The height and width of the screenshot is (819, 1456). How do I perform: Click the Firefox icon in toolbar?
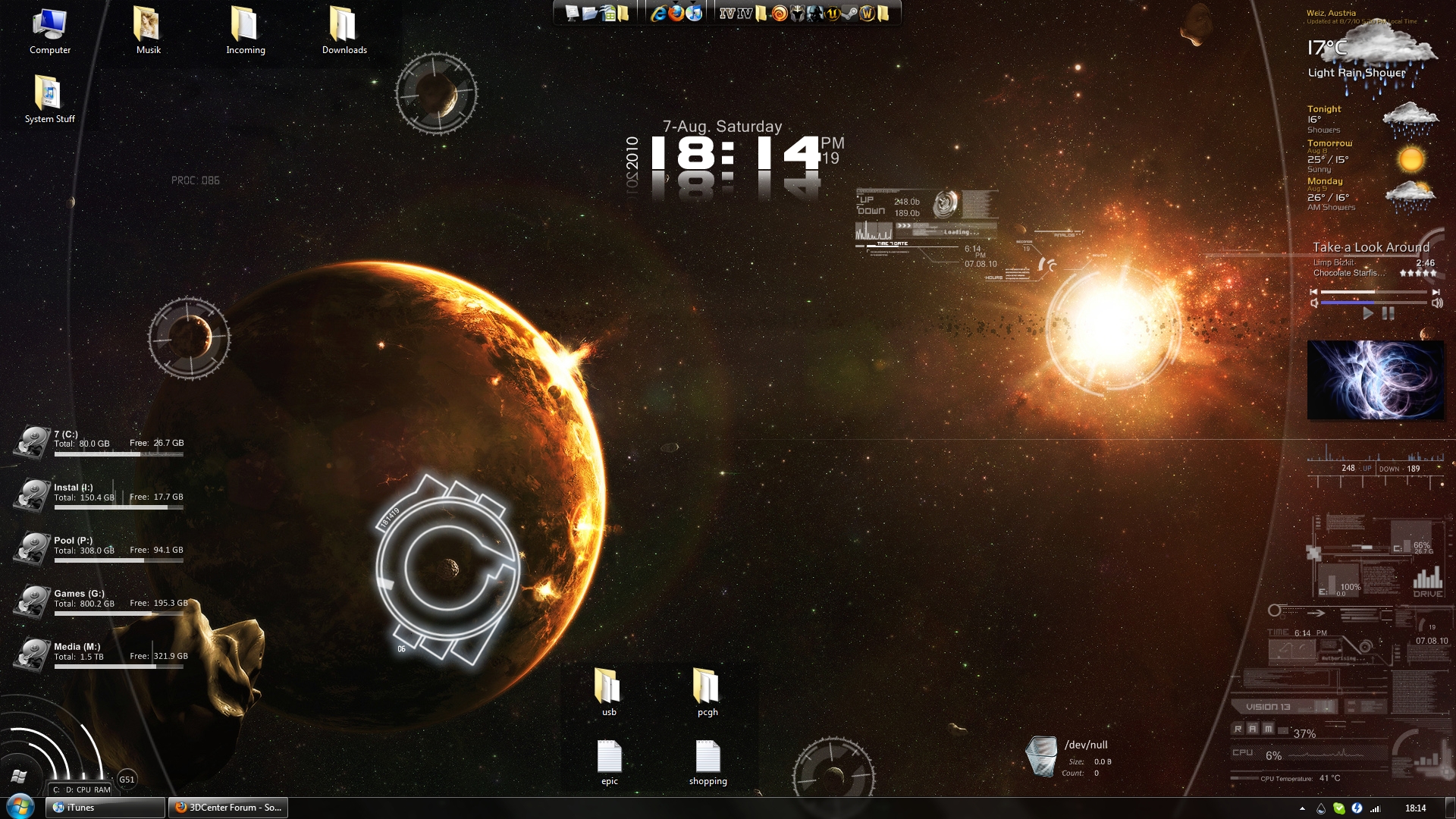coord(679,12)
